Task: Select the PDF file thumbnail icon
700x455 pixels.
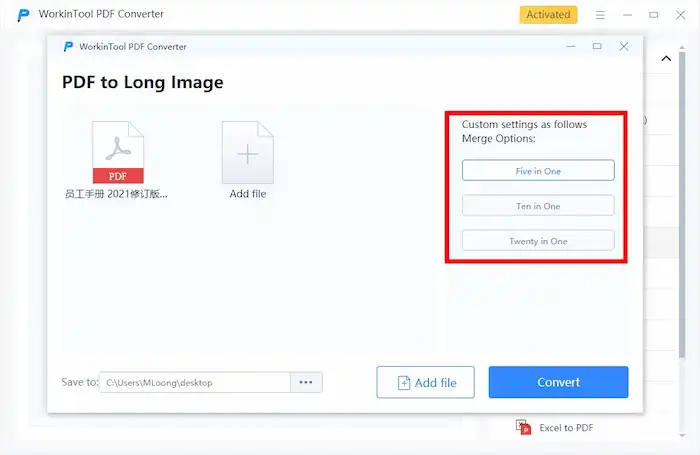Action: click(118, 152)
